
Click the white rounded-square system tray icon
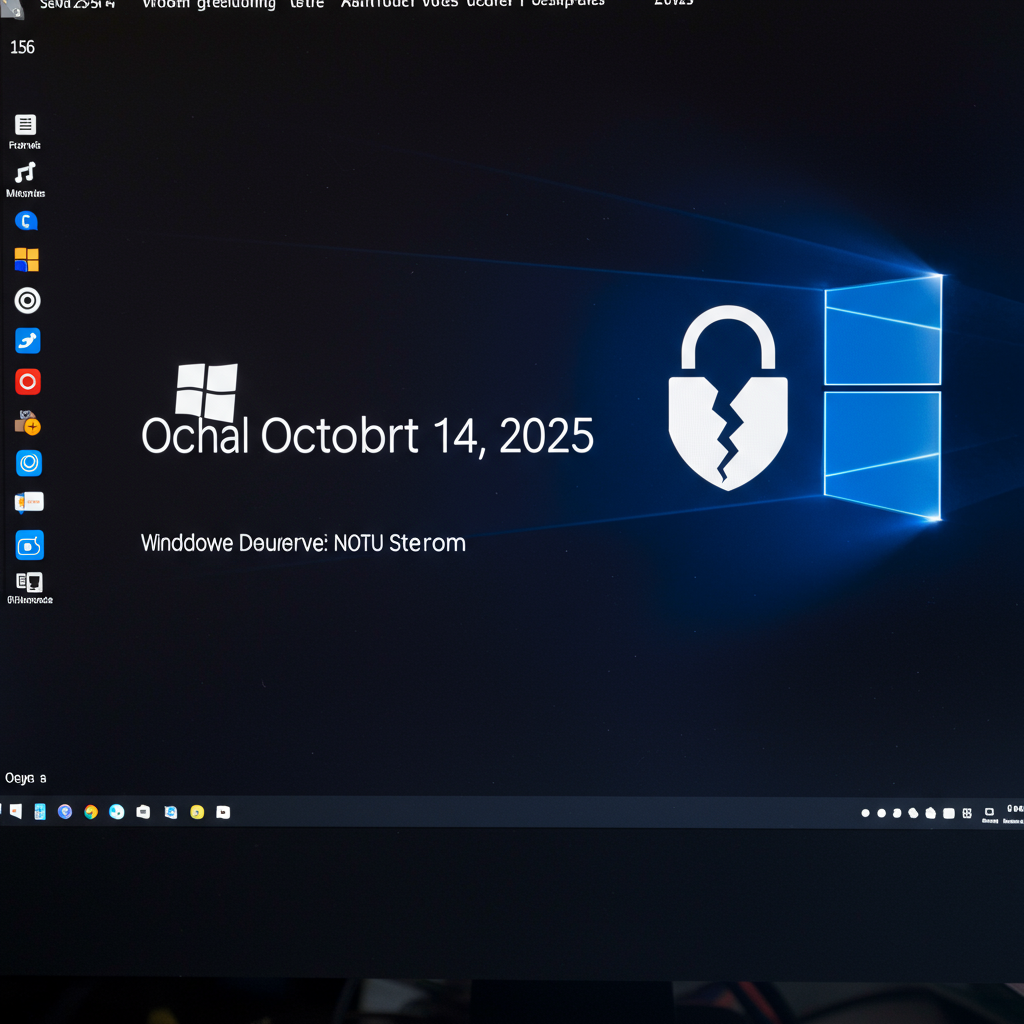coord(949,813)
